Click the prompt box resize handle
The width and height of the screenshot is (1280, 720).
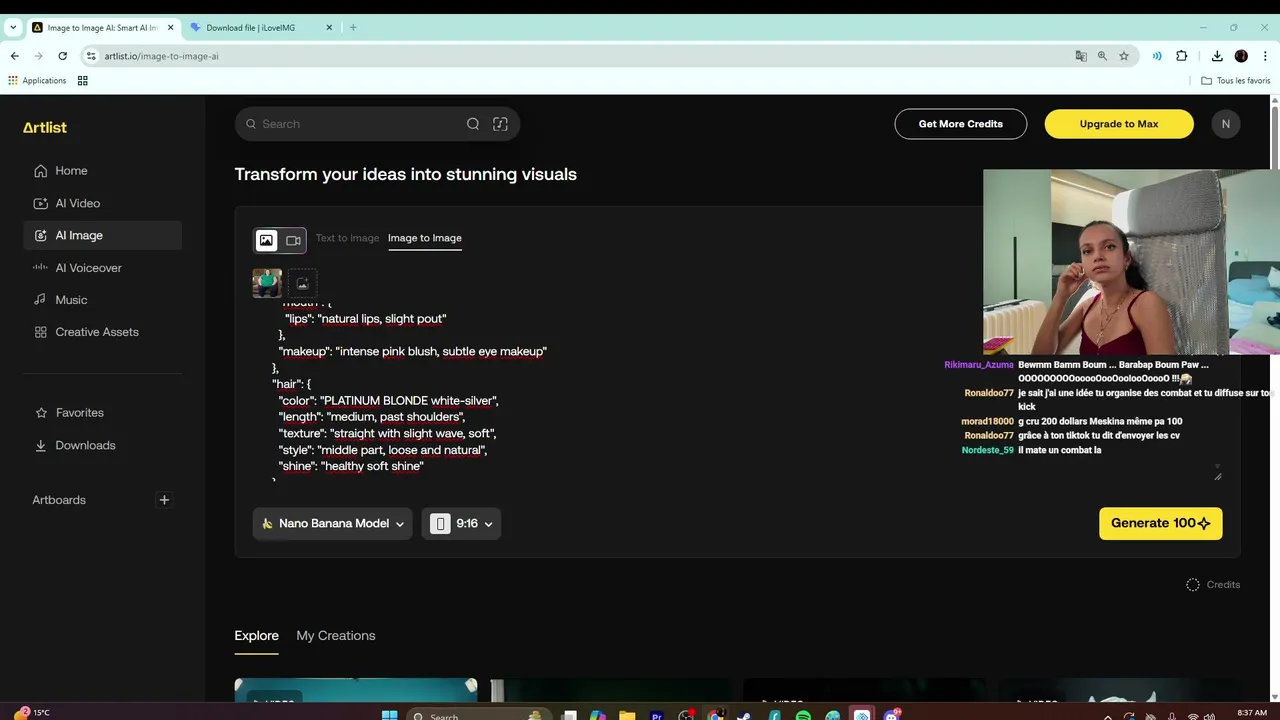pos(1217,475)
